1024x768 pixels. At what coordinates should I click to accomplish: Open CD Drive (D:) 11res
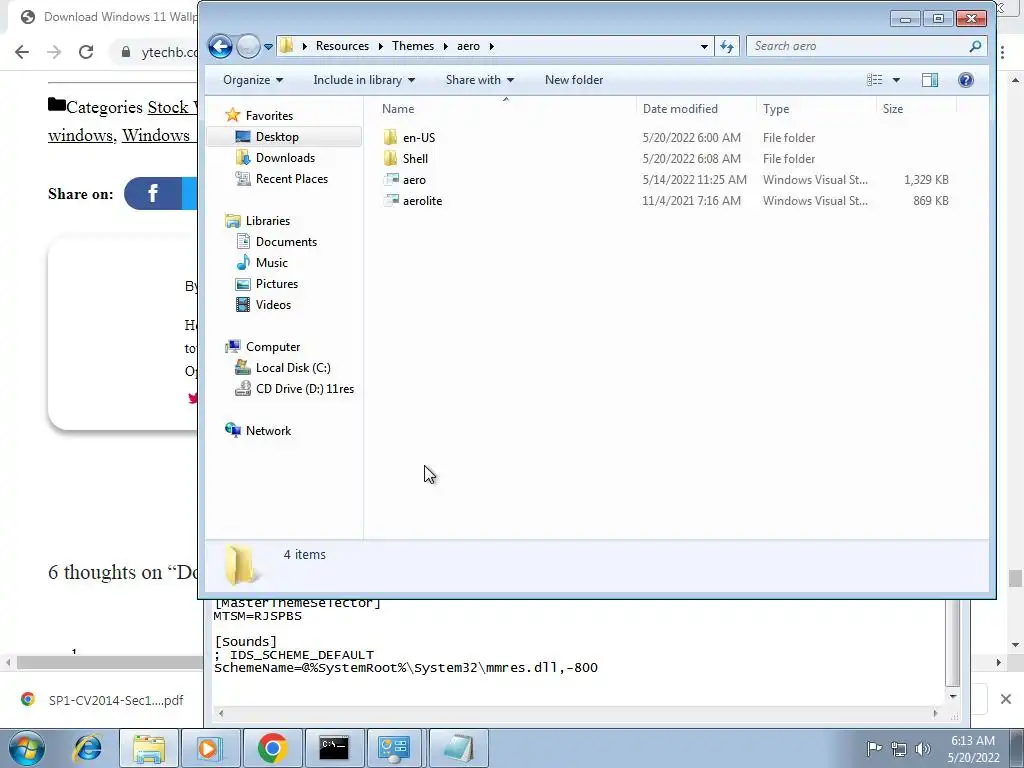point(304,389)
